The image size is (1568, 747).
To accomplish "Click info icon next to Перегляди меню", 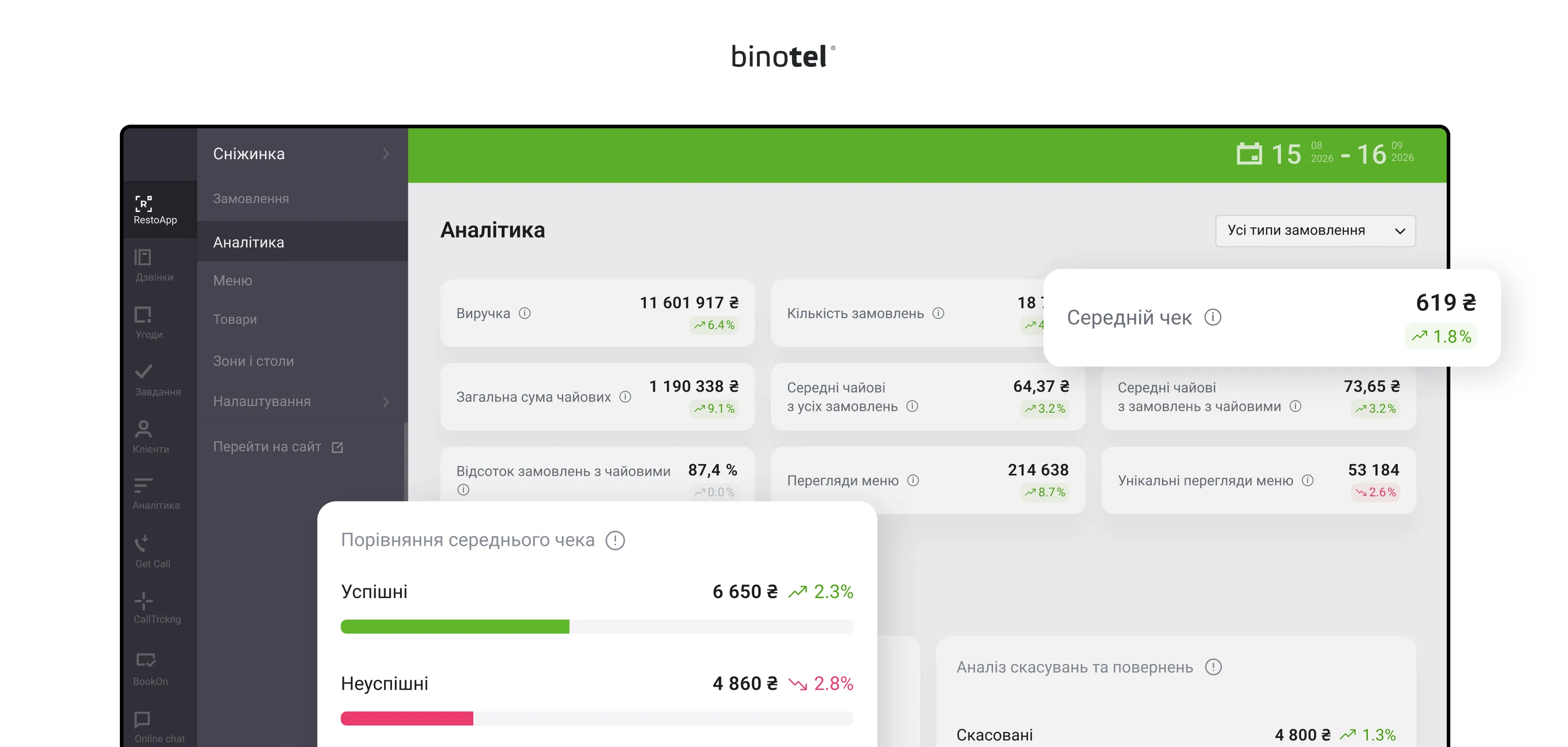I will [913, 480].
